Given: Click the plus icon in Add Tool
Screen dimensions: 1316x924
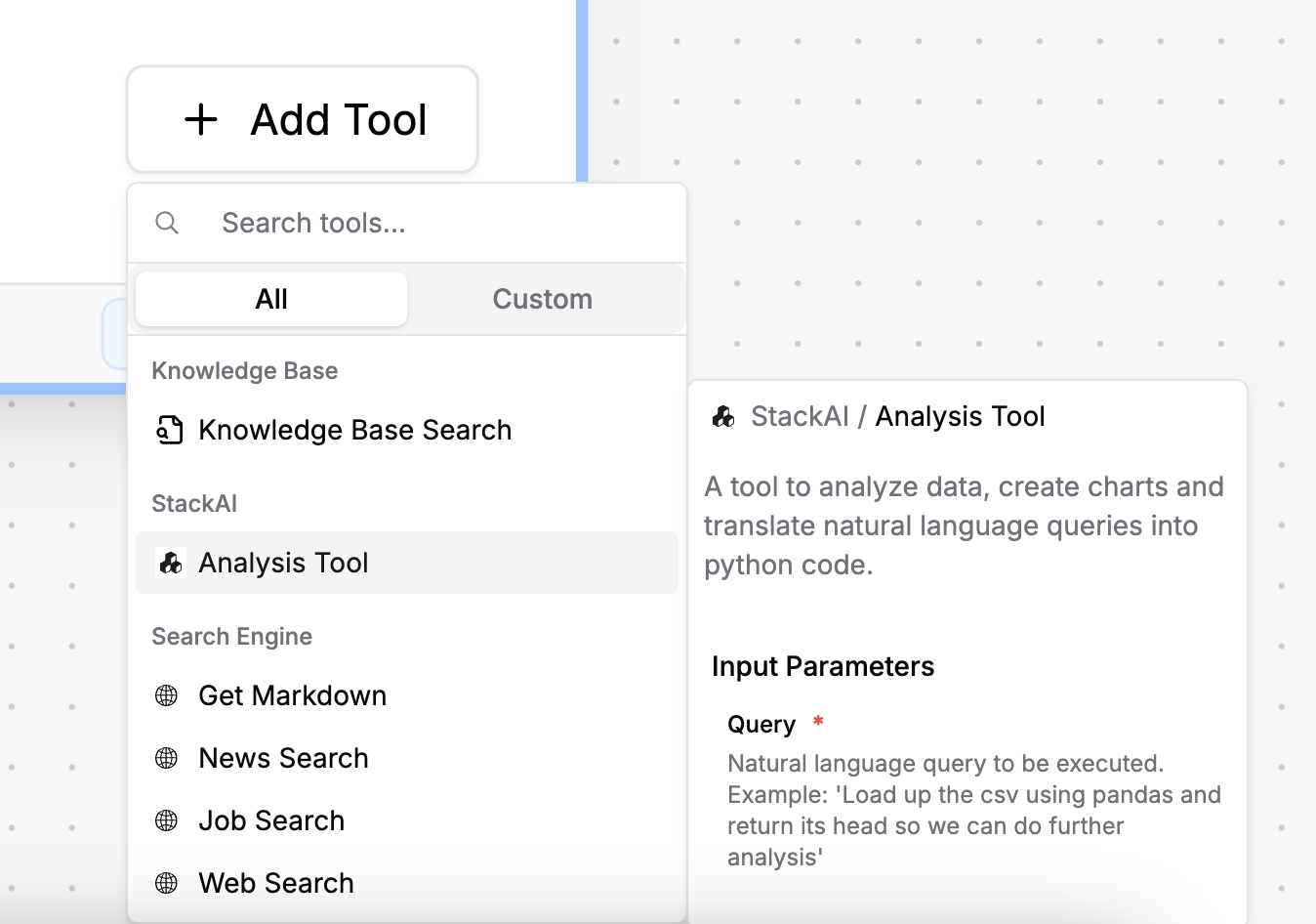Looking at the screenshot, I should click(201, 120).
